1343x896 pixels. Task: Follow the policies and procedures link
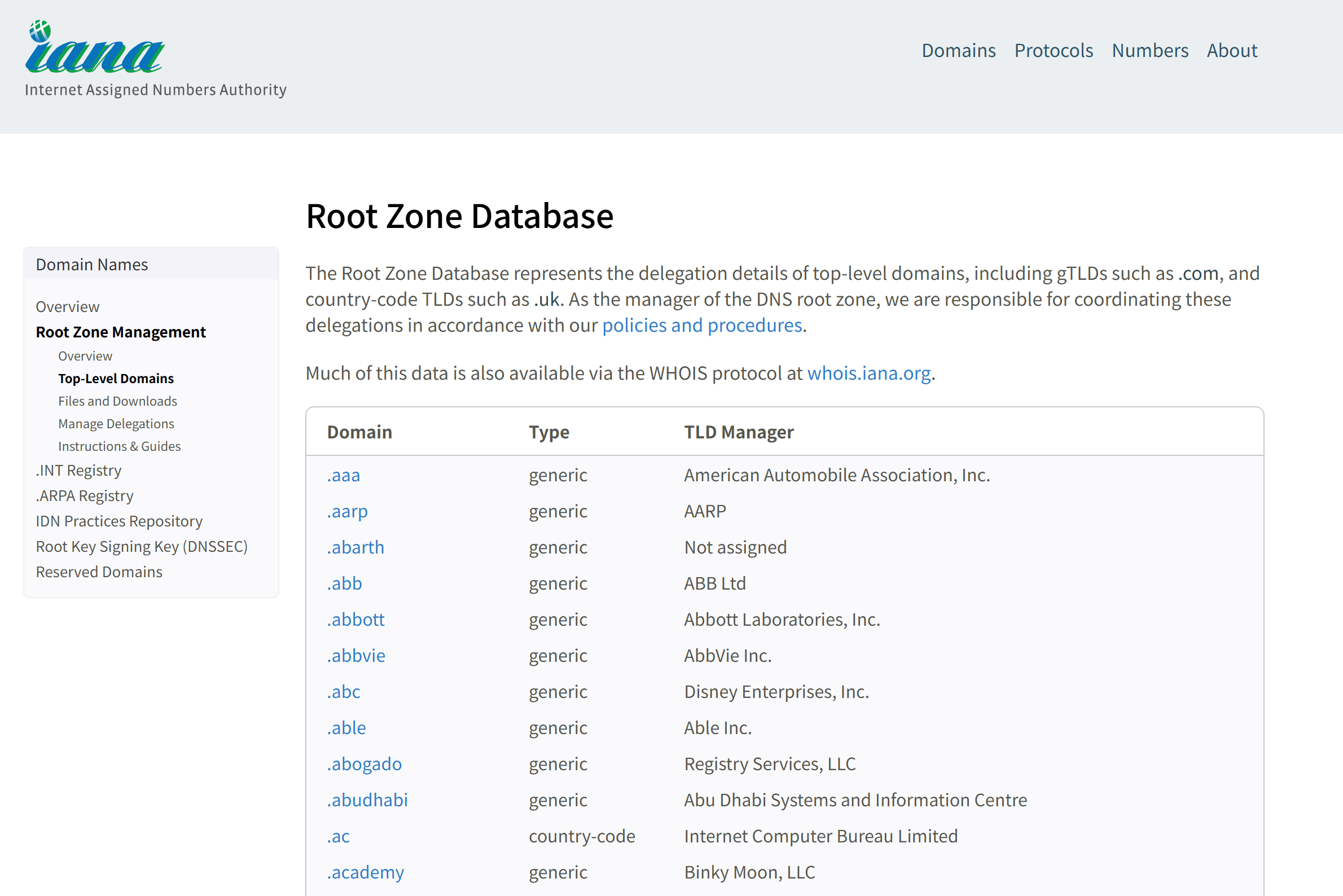click(703, 325)
